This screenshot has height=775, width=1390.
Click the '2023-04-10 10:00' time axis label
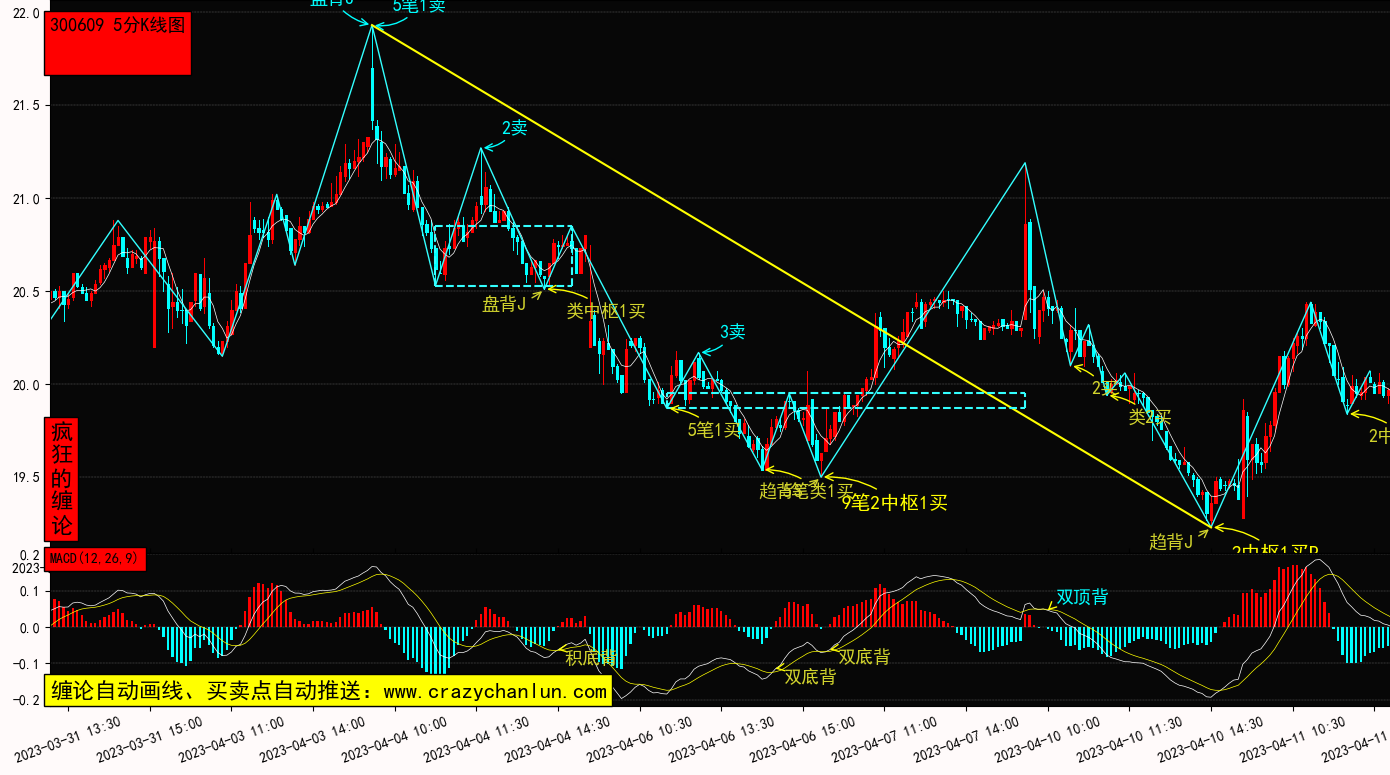click(1048, 738)
